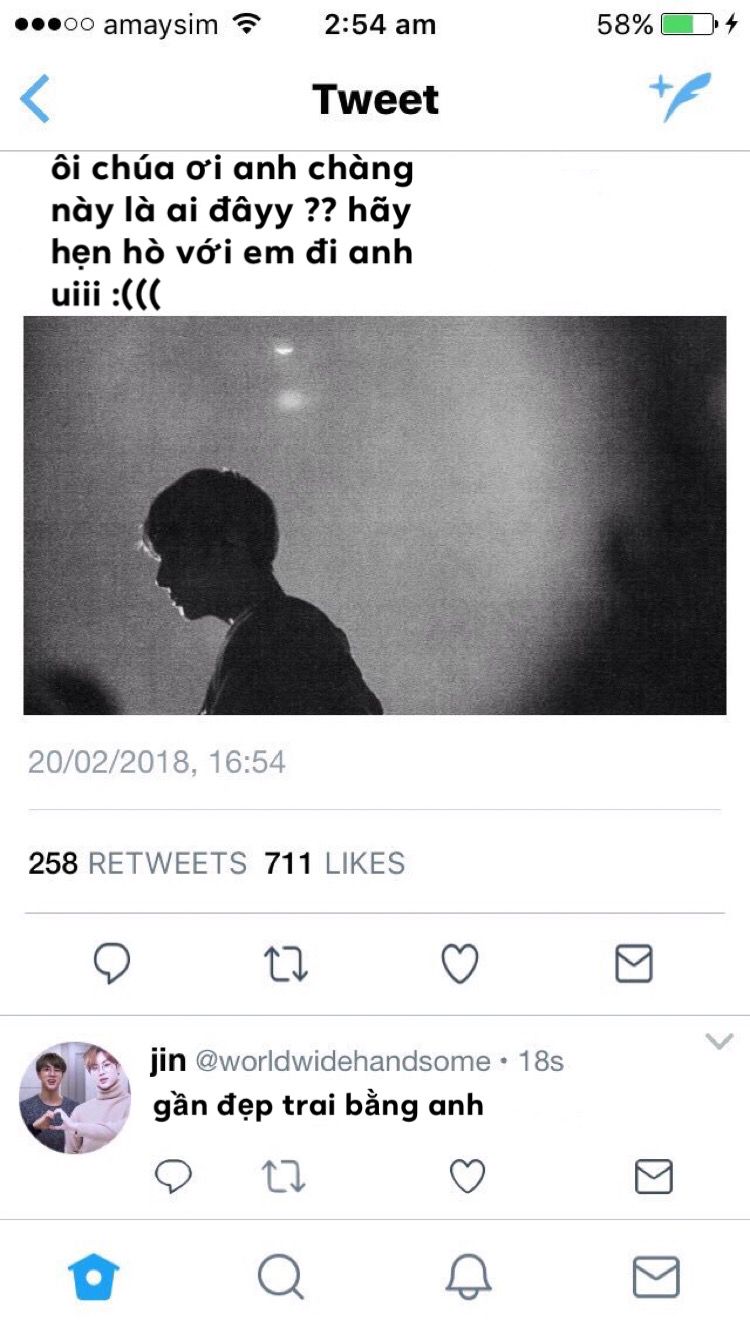750x1334 pixels.
Task: Compose a new tweet with feather icon
Action: coord(680,97)
